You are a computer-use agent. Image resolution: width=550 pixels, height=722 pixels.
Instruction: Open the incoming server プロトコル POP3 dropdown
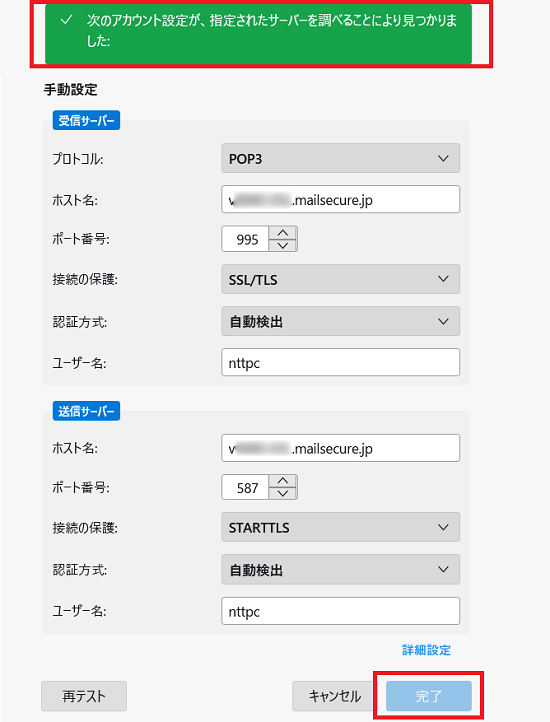[x=340, y=158]
